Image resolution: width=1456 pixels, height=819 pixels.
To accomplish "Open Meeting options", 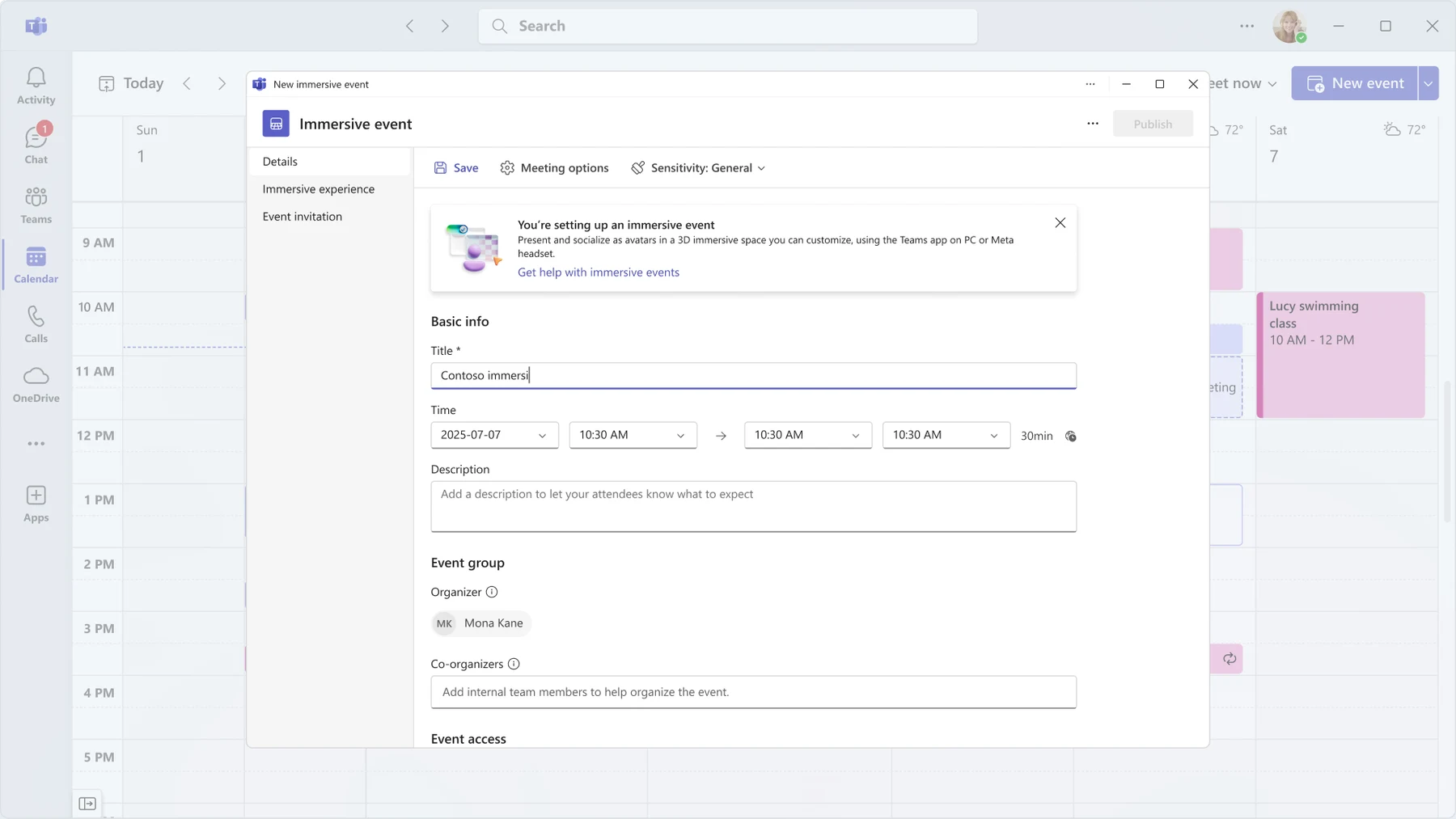I will [554, 168].
